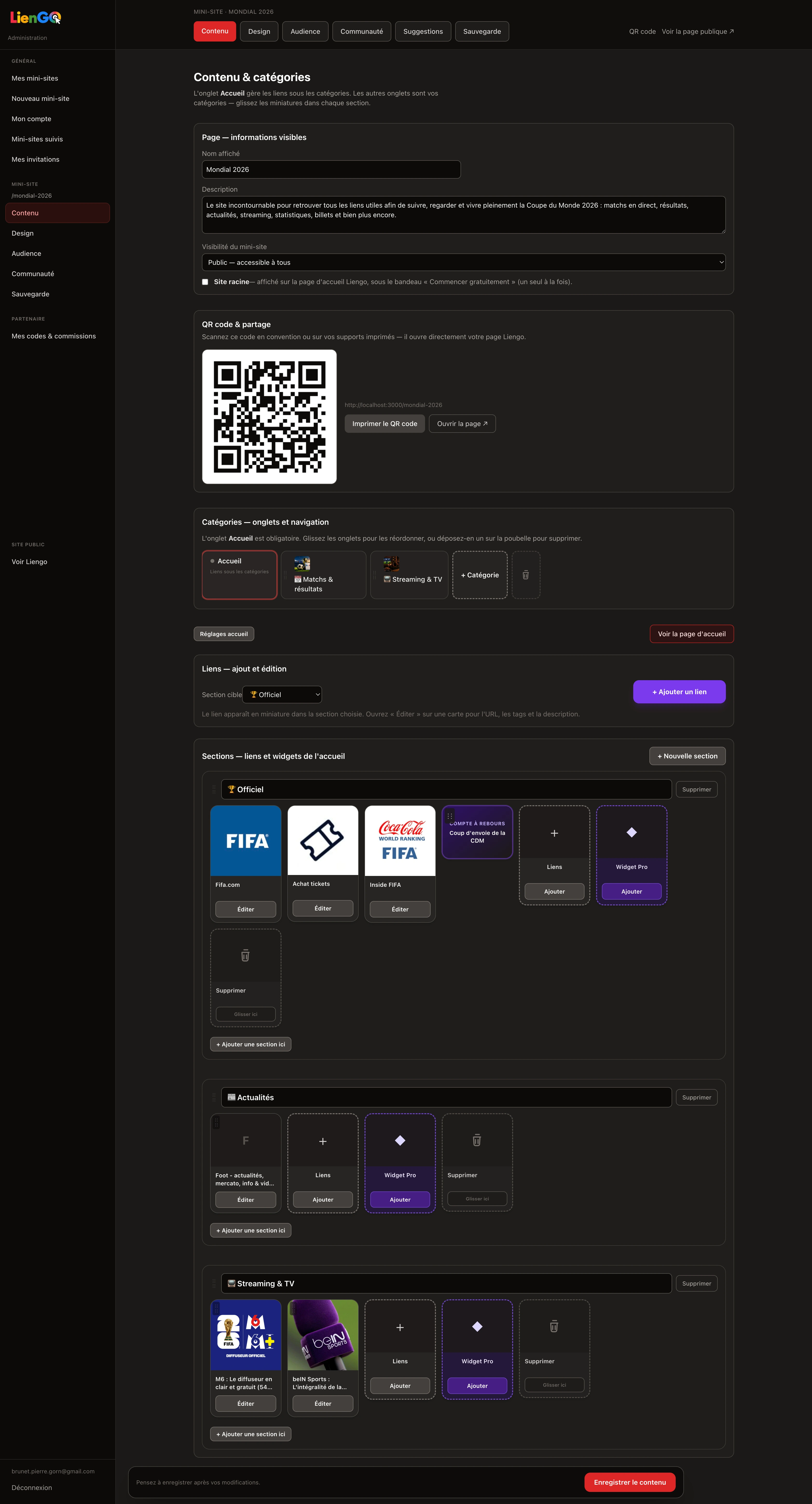Image resolution: width=812 pixels, height=1504 pixels.
Task: Toggle the Site racine checkbox
Action: click(205, 282)
